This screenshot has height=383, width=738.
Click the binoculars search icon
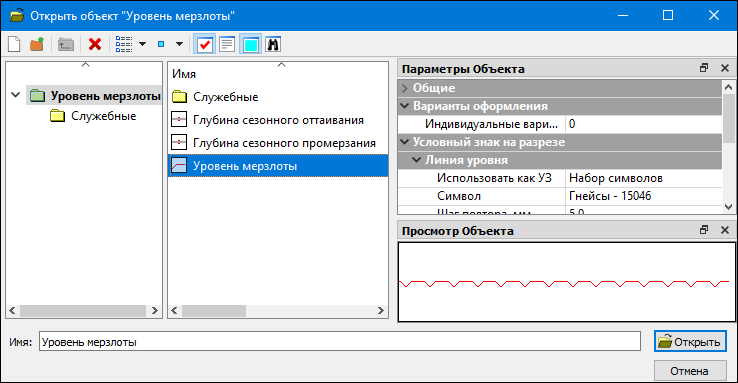click(273, 45)
